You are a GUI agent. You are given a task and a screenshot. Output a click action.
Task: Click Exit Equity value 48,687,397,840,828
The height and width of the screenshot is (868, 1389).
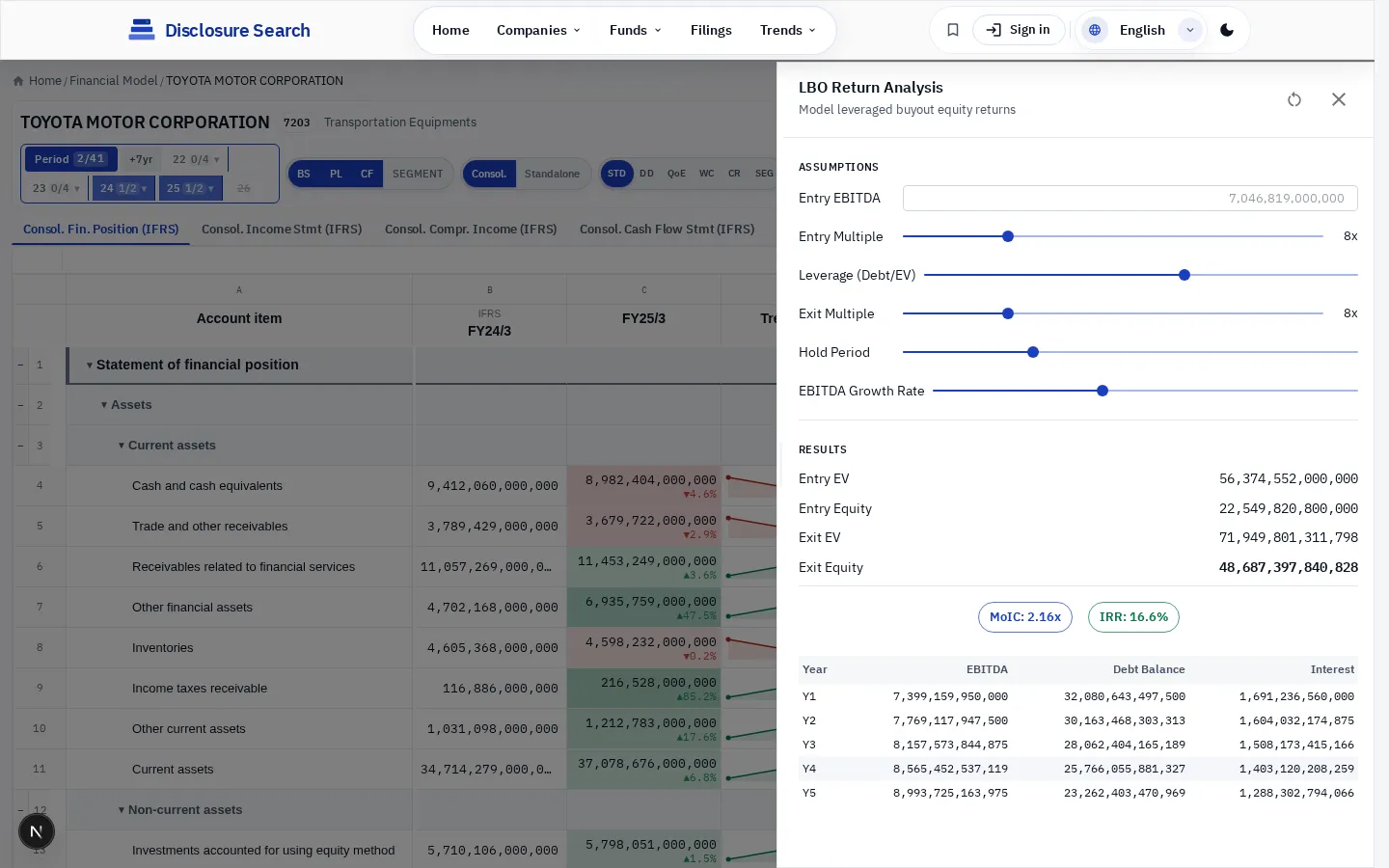click(x=1289, y=567)
